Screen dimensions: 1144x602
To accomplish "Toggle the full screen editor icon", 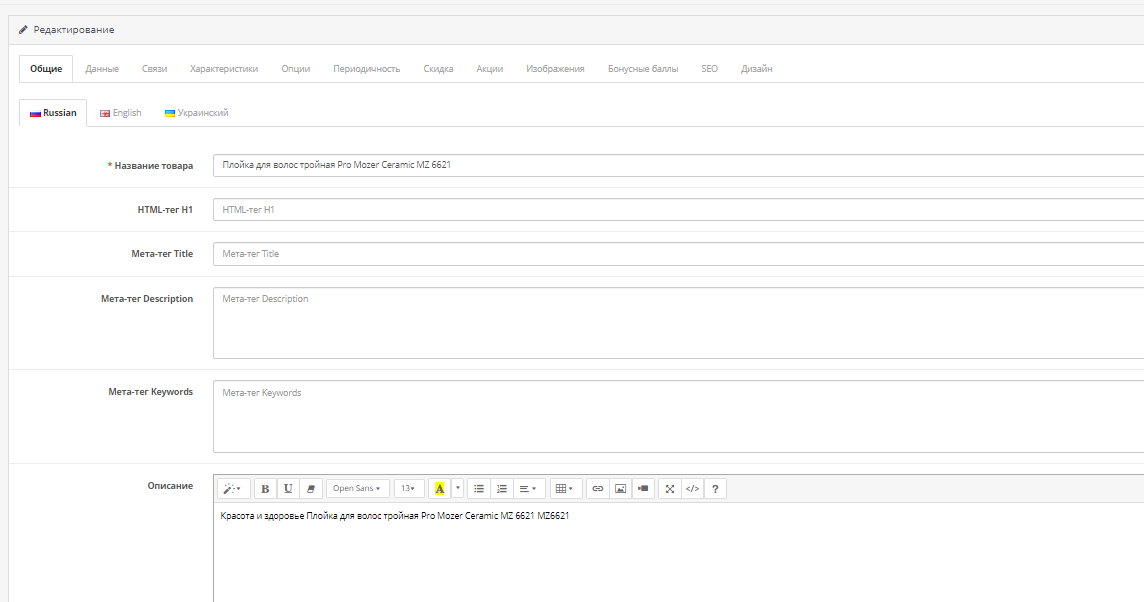I will [670, 489].
